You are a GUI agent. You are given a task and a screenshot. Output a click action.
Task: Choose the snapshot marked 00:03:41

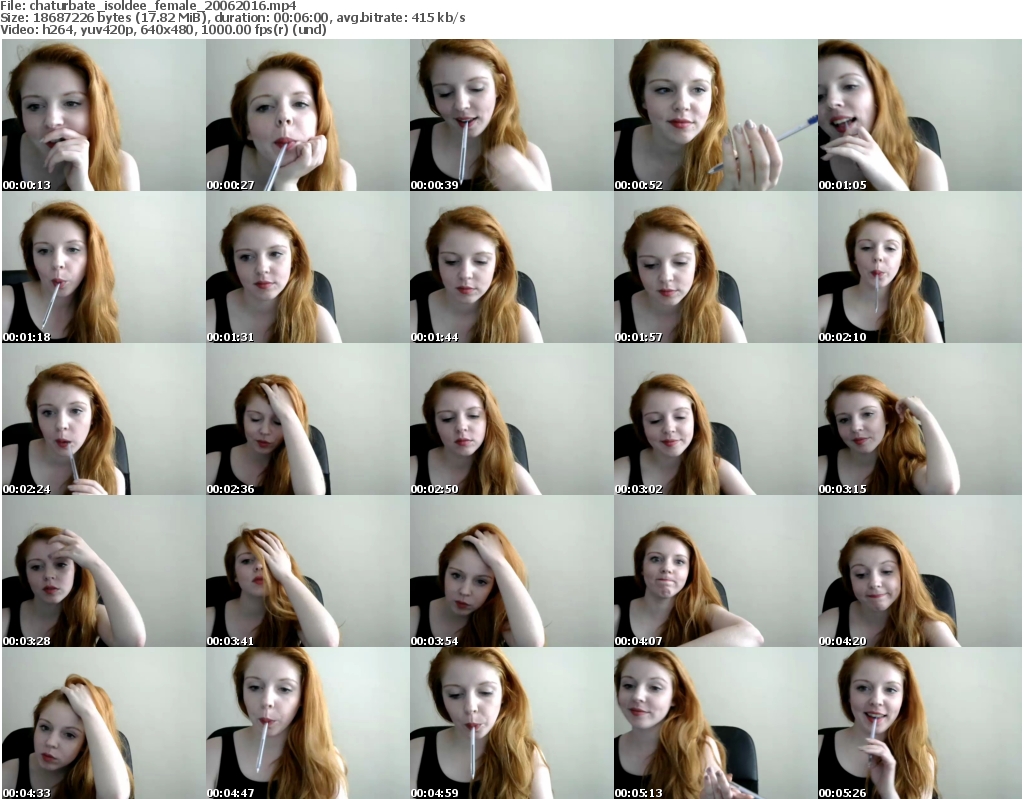point(308,572)
